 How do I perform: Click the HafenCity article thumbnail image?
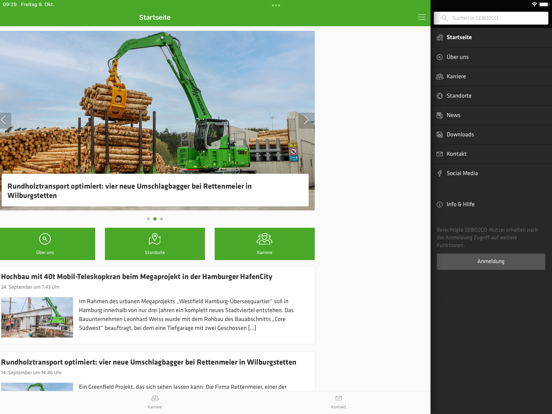[37, 317]
